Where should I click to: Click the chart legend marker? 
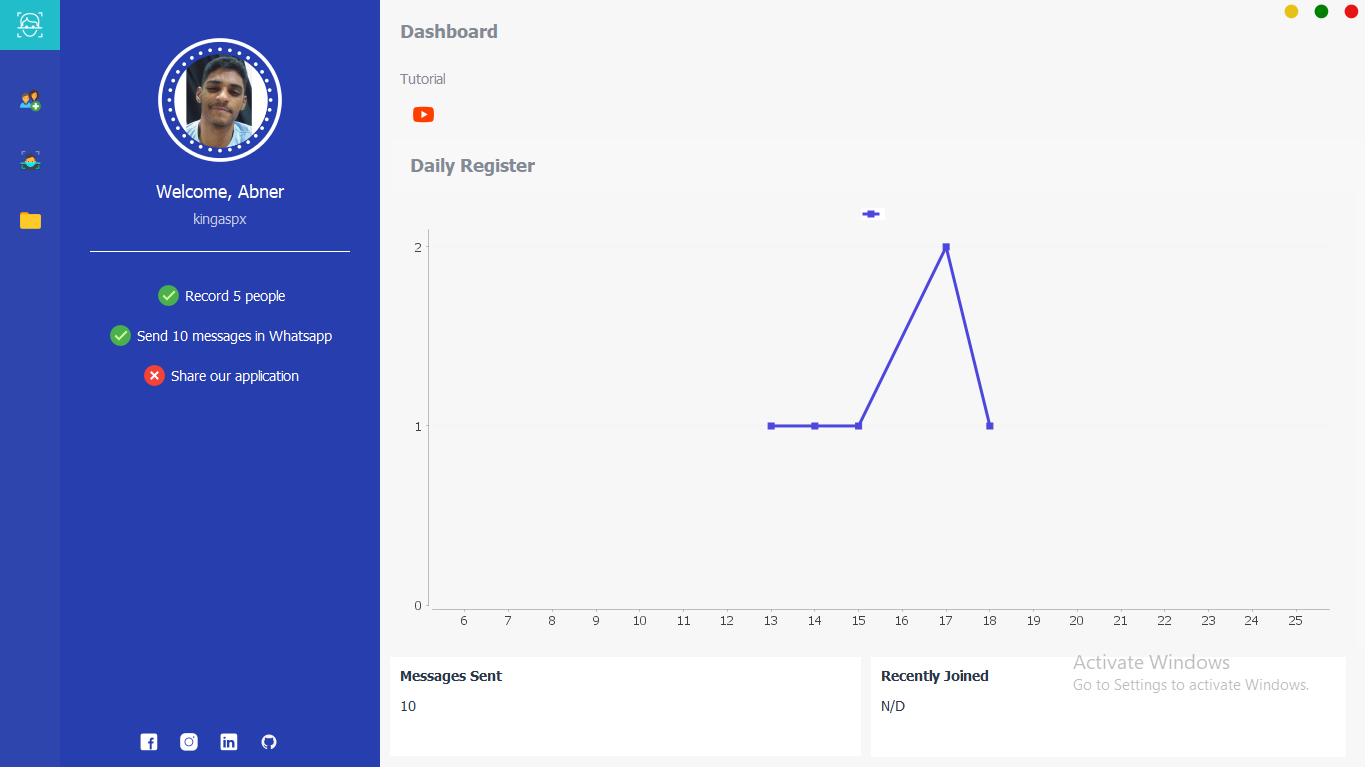click(871, 214)
